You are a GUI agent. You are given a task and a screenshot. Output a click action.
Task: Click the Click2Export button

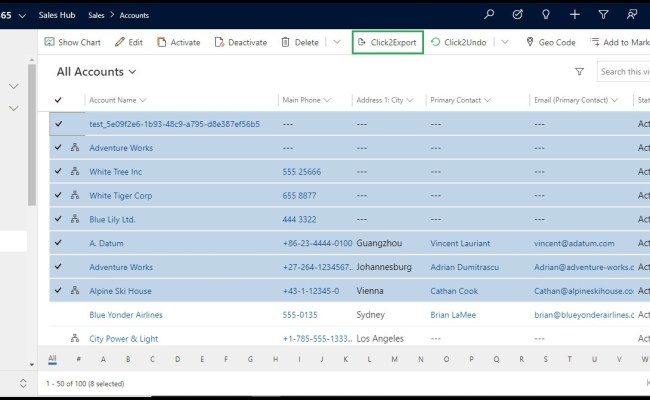(x=388, y=42)
